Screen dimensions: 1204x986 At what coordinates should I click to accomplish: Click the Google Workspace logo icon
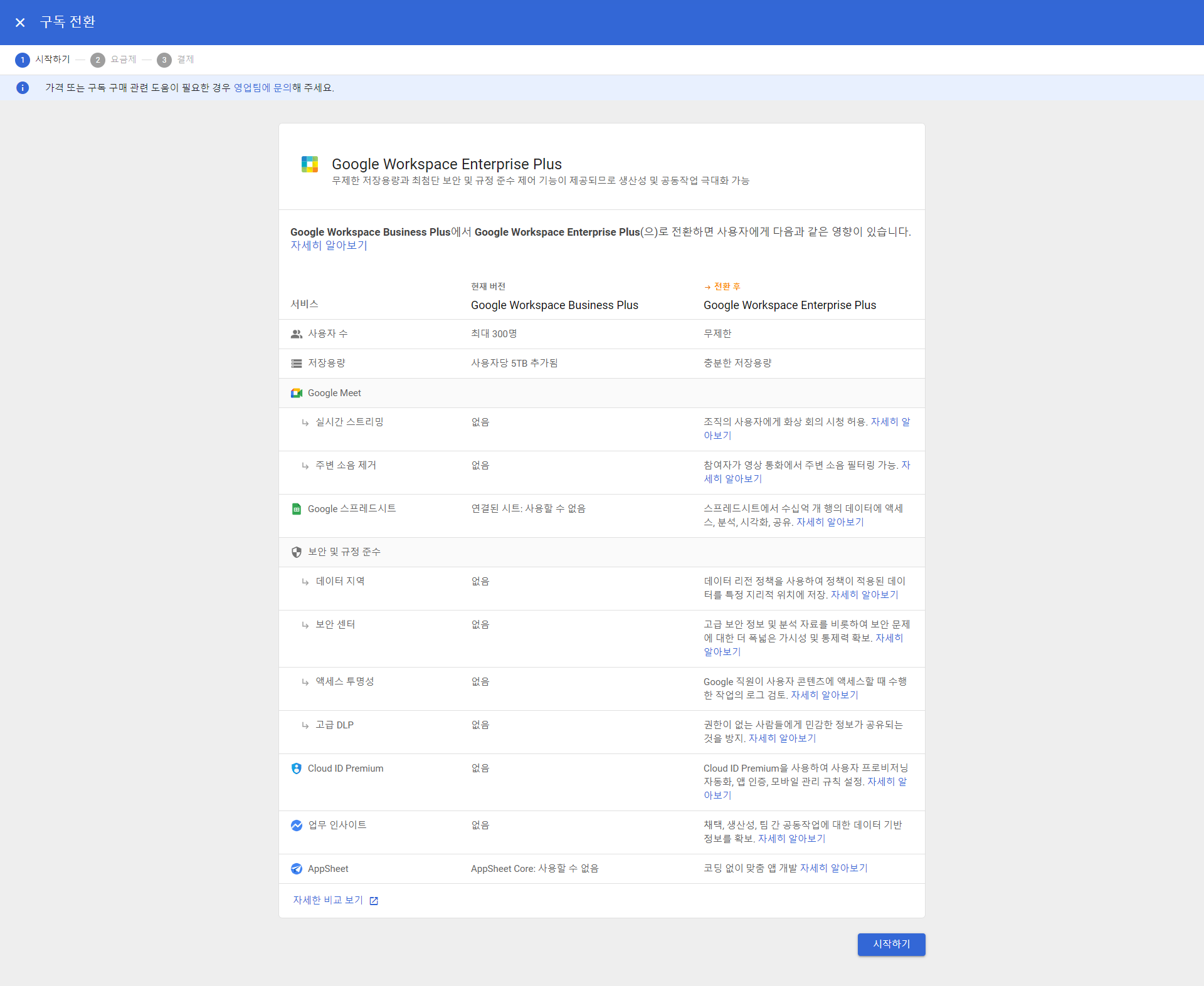pos(310,164)
